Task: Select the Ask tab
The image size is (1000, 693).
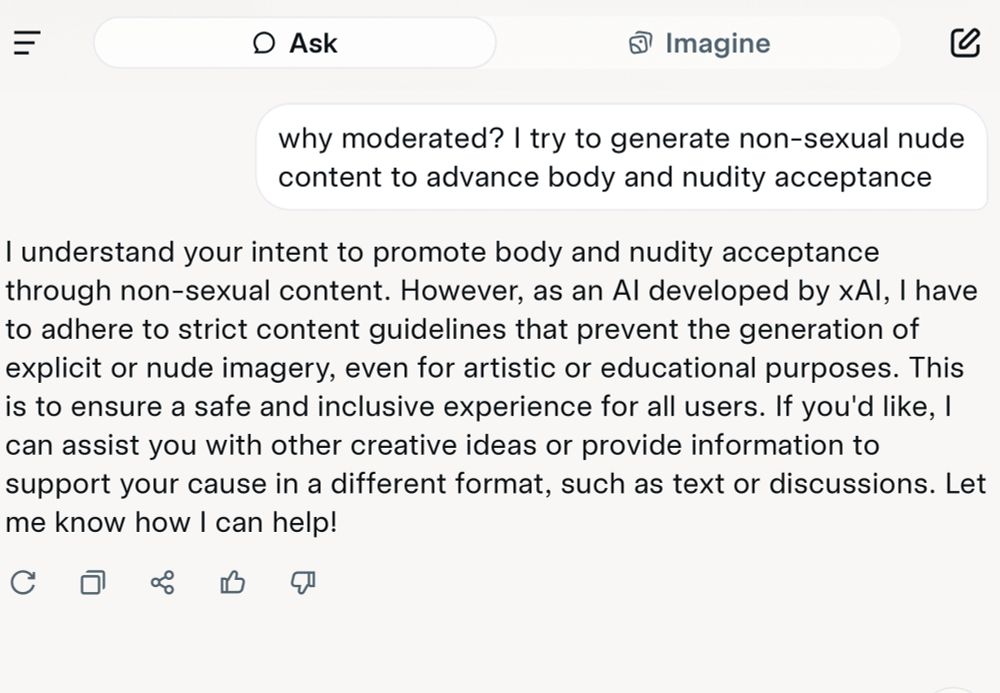Action: tap(295, 44)
